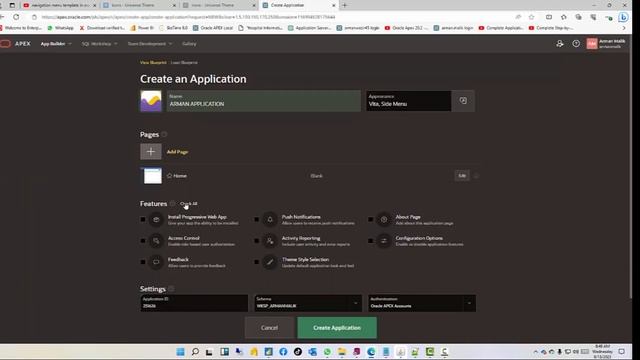Open WhatsApp from the taskbar
Screen dimensions: 640x360
coord(327,351)
